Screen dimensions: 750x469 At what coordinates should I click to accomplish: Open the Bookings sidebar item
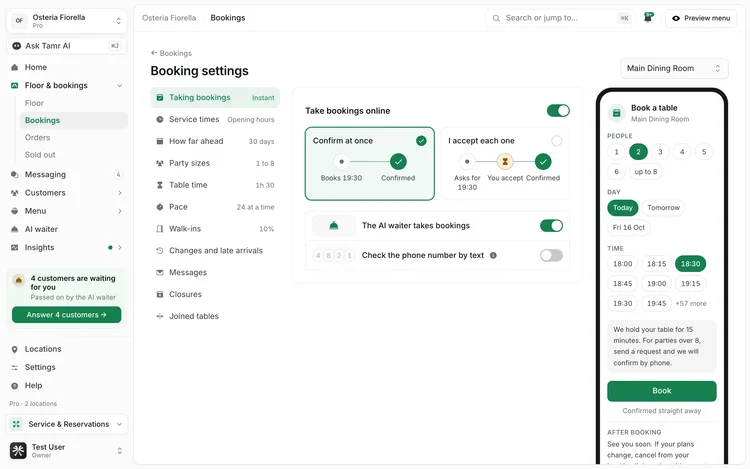(74, 120)
